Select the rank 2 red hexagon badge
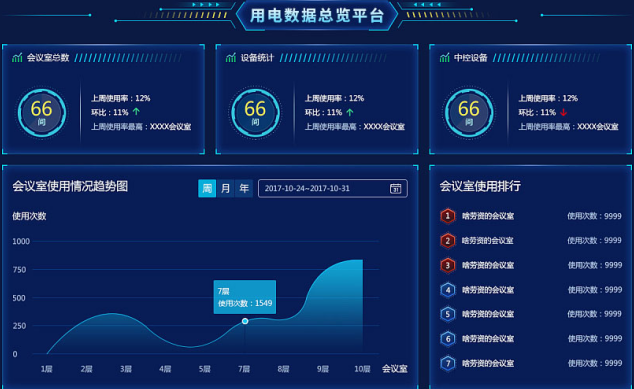 pyautogui.click(x=448, y=241)
